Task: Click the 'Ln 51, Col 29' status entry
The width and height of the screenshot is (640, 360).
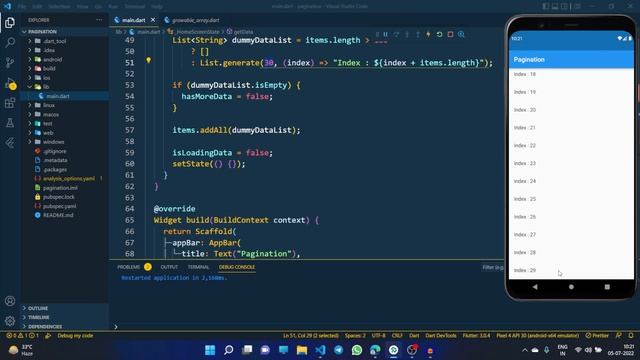Action: coord(311,336)
